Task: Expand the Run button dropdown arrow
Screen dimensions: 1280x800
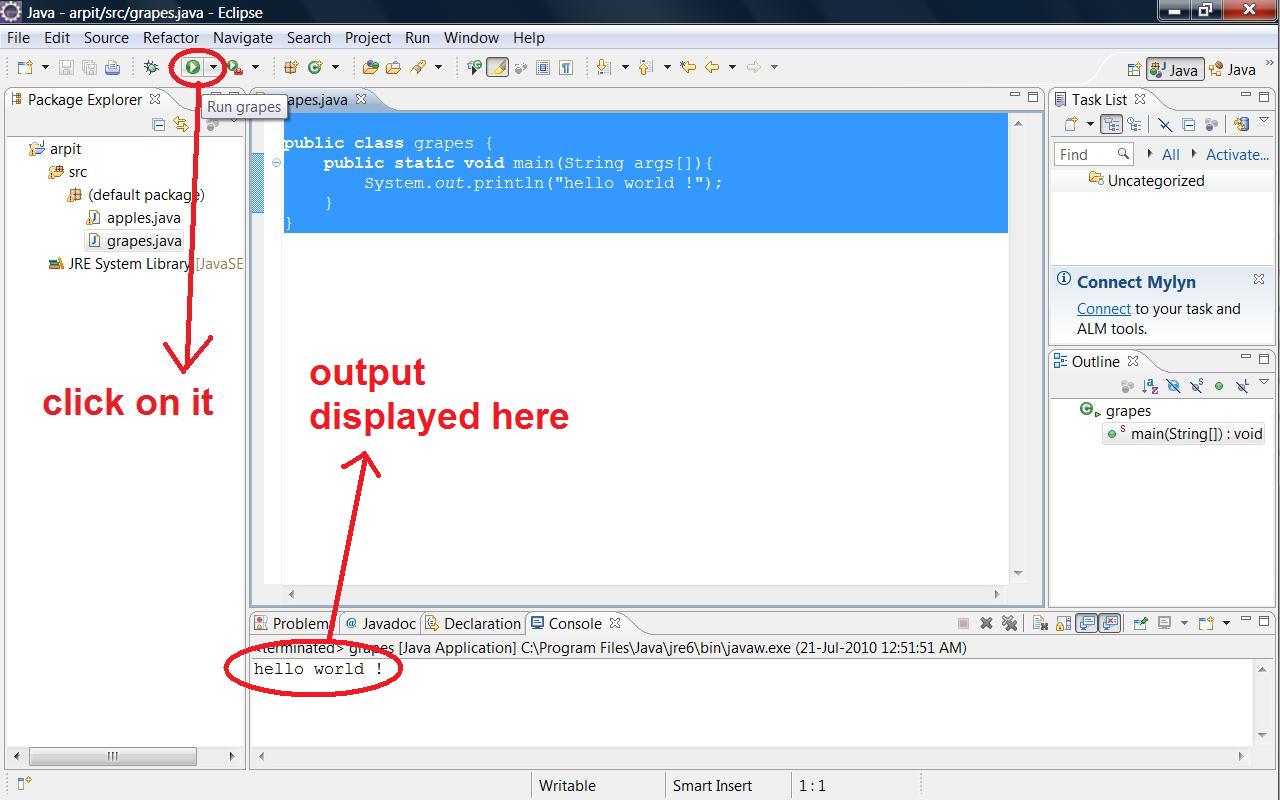Action: [x=213, y=67]
